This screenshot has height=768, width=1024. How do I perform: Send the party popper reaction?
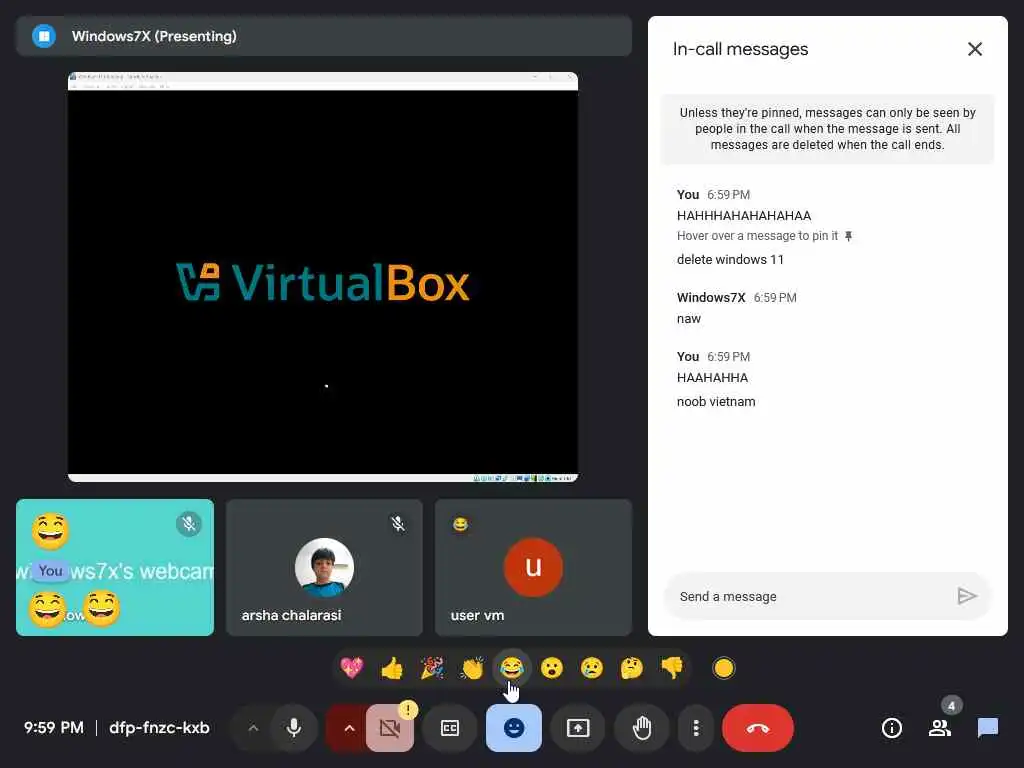coord(432,668)
